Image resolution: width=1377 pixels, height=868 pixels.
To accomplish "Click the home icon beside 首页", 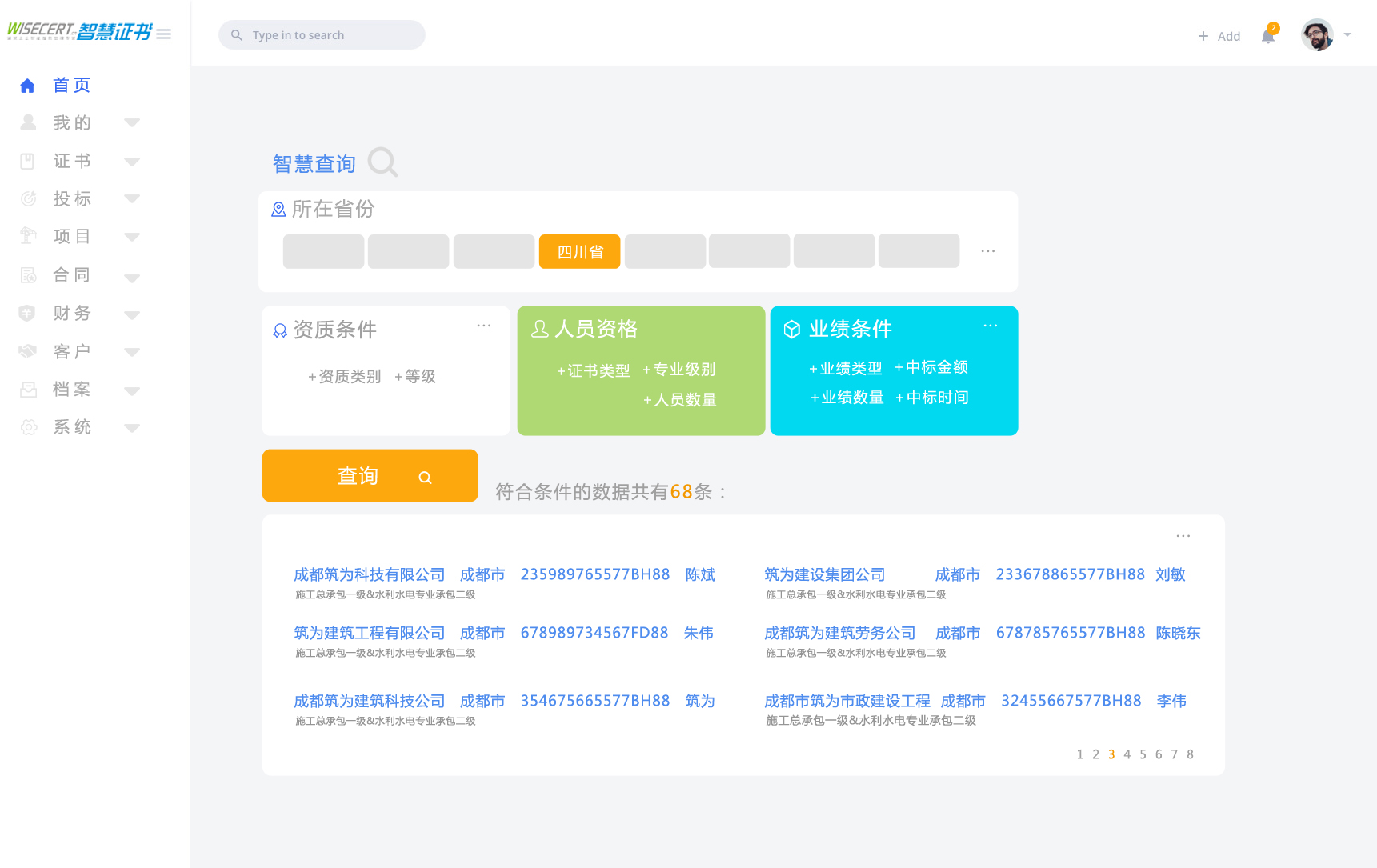I will click(27, 86).
